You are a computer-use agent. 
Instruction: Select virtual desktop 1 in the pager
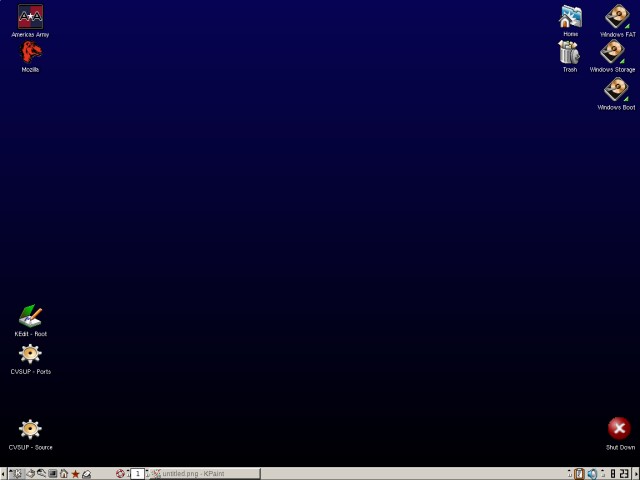[138, 474]
